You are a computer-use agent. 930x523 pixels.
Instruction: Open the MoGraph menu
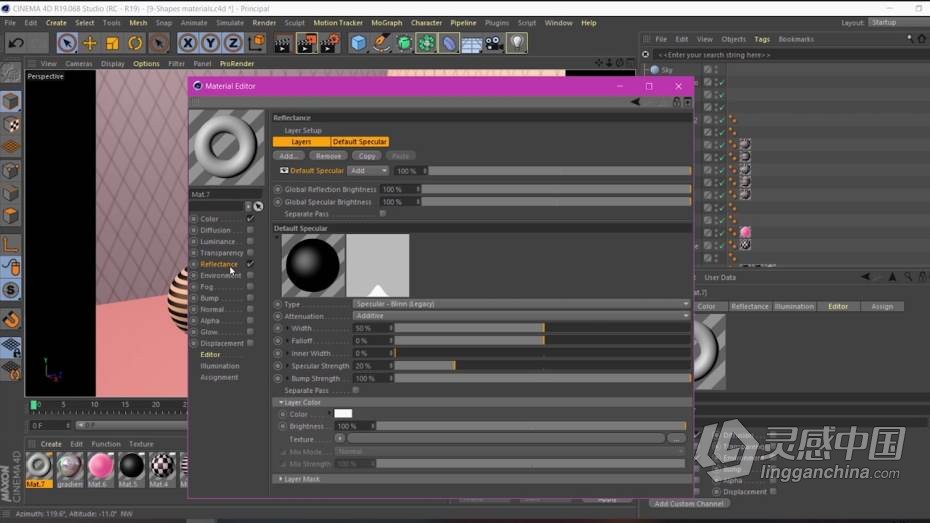click(386, 23)
